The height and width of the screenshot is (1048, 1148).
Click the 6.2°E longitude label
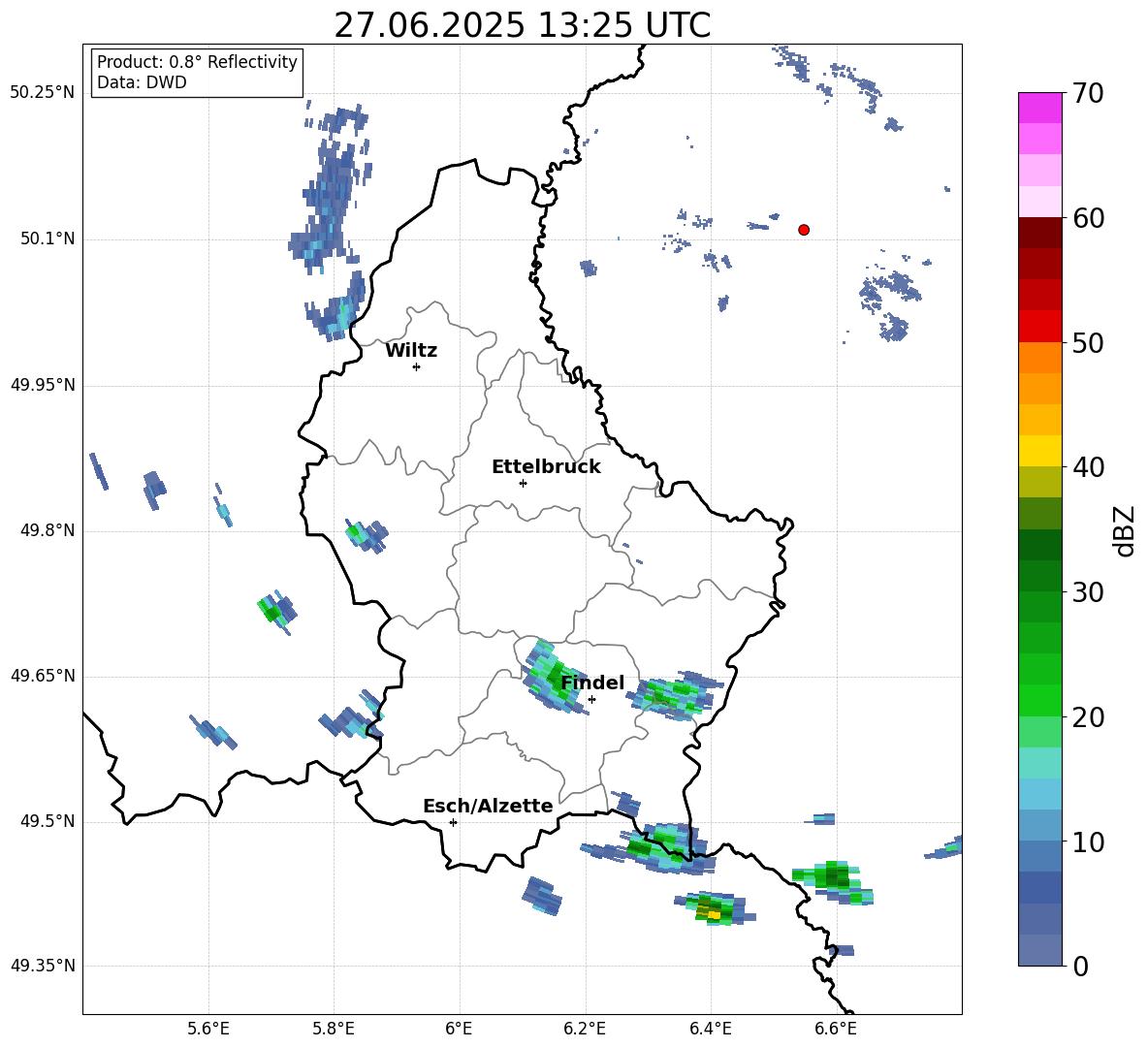click(x=585, y=1029)
